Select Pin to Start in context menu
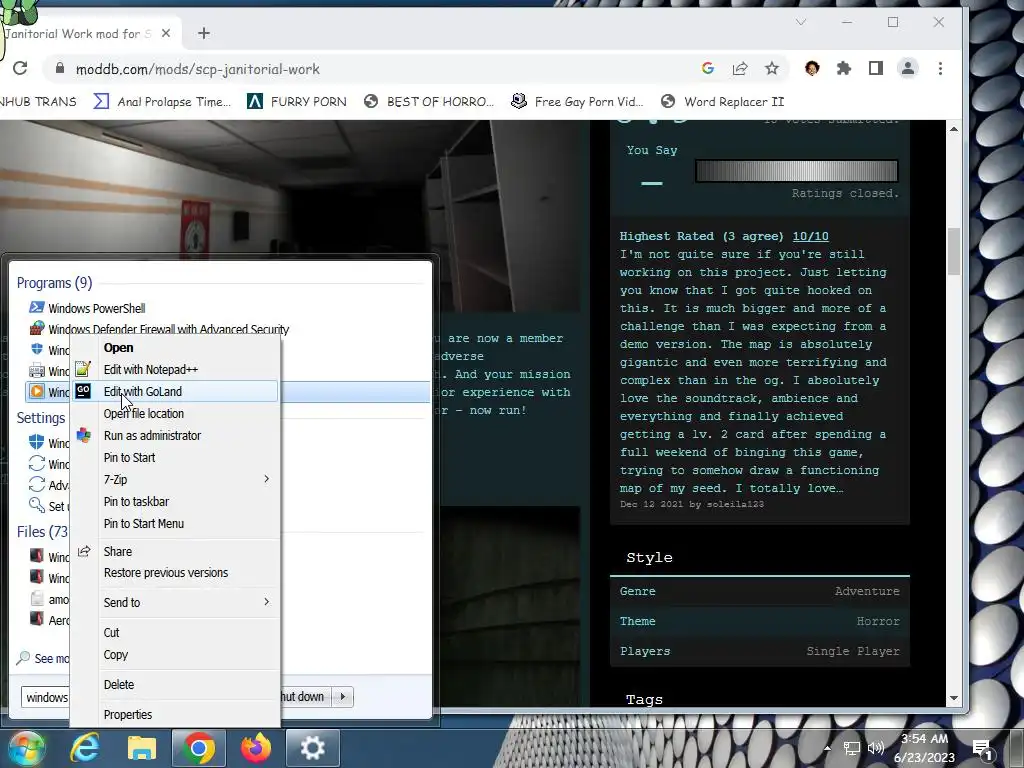Screen dimensions: 1024x768 [175, 458]
